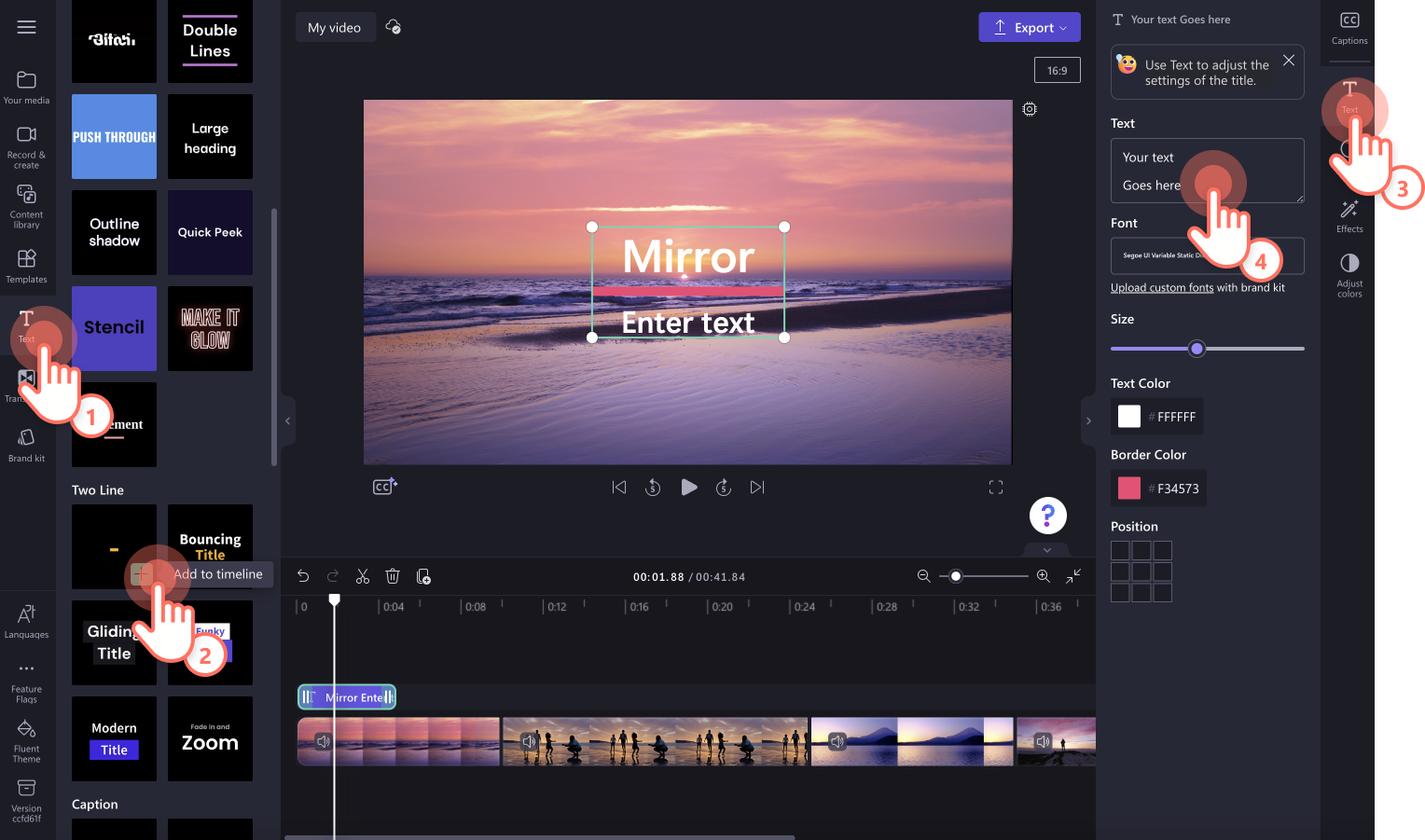Viewport: 1425px width, 840px height.
Task: Mute audio on the first video clip
Action: (323, 741)
